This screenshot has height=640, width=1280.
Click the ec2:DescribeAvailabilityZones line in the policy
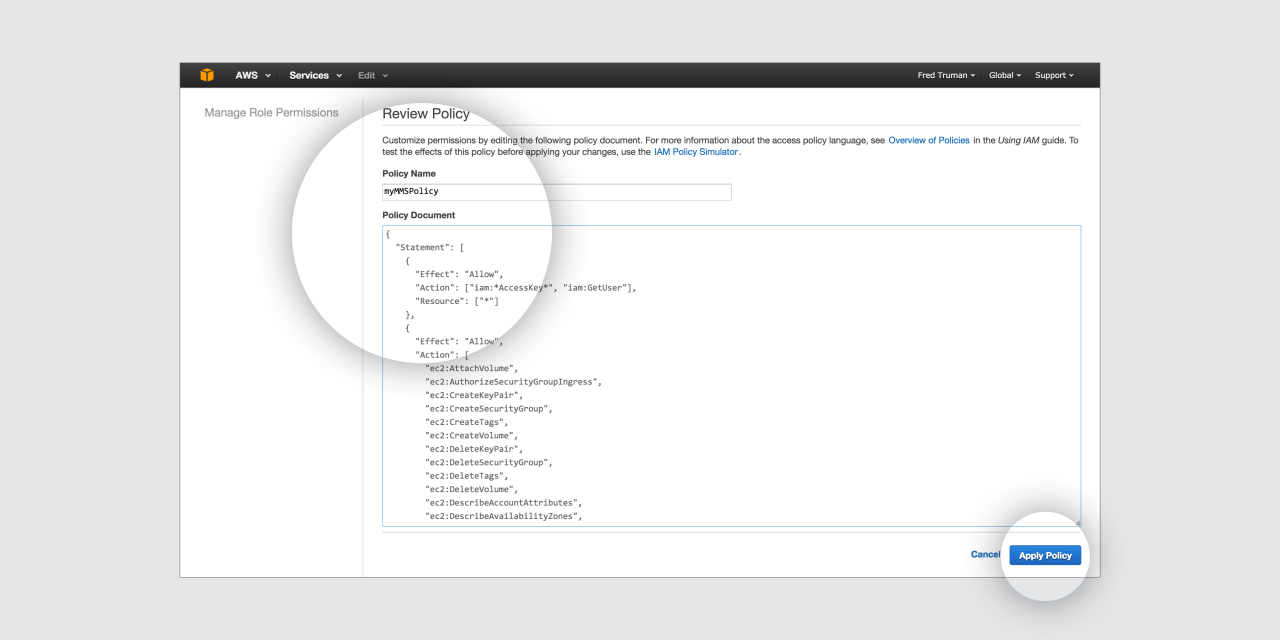503,516
